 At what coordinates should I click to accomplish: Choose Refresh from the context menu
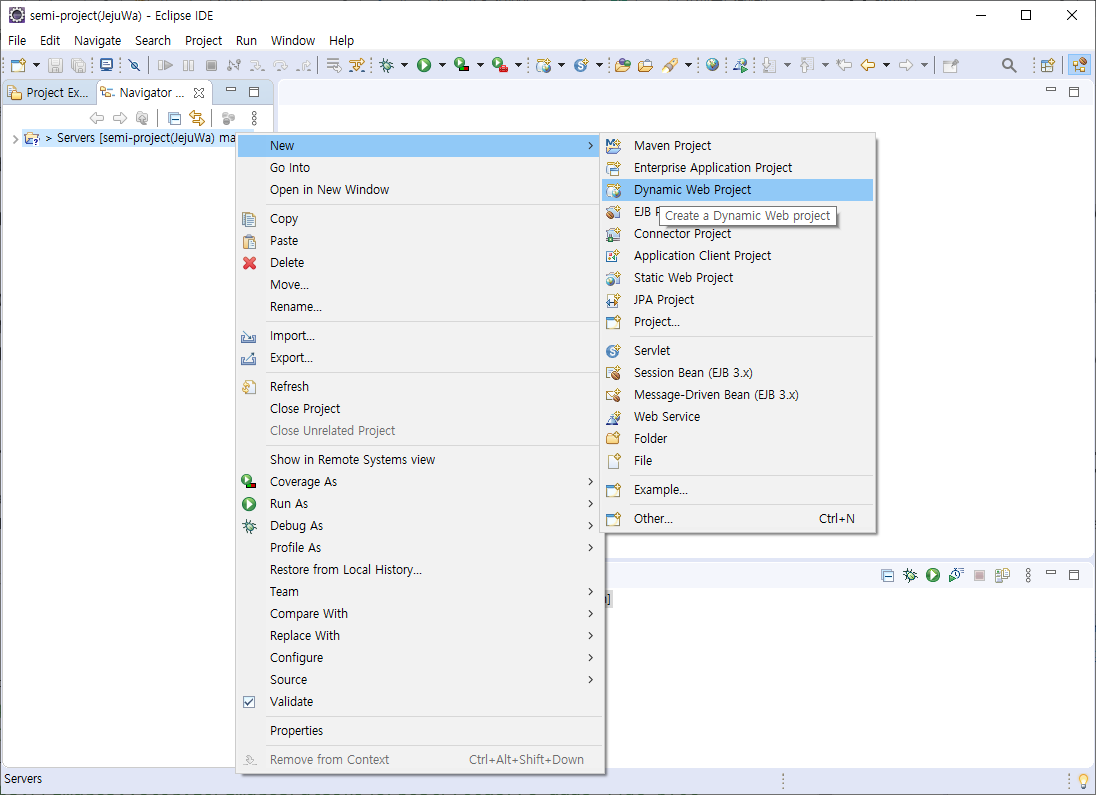[x=419, y=387]
